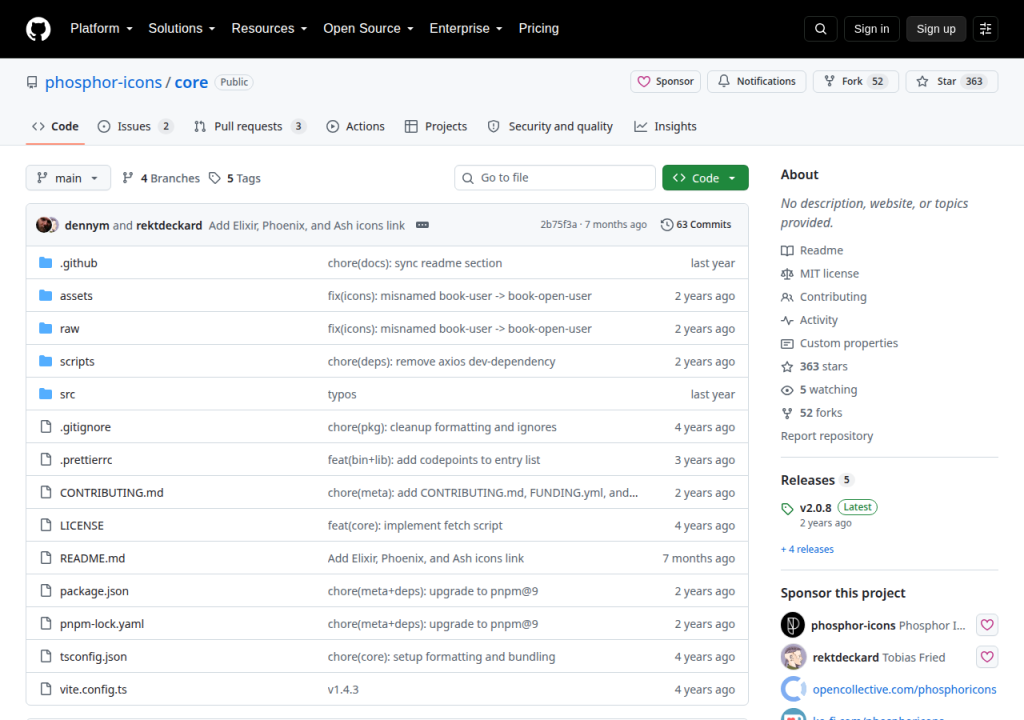
Task: Open the GitHub homepage logo
Action: [39, 29]
